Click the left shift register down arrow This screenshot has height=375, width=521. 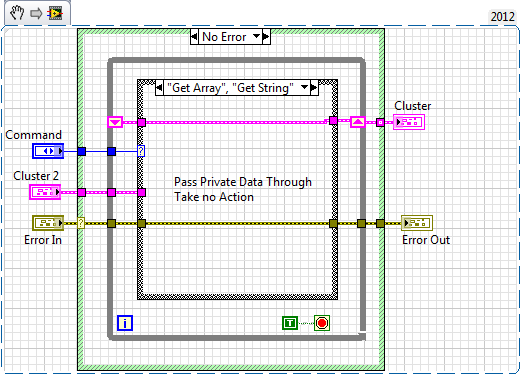coord(115,122)
